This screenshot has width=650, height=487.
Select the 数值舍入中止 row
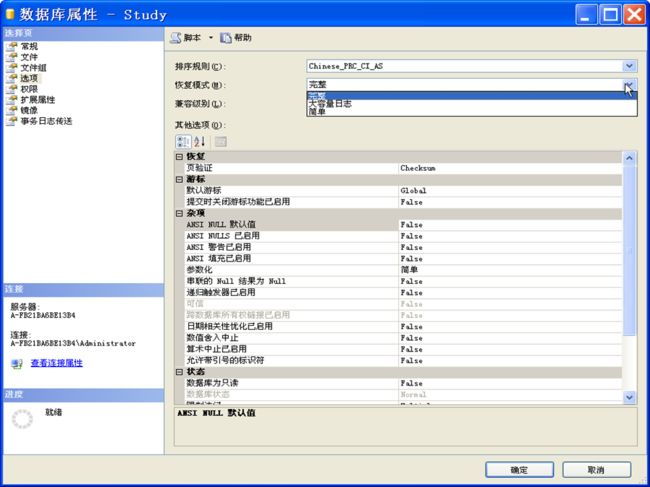(403, 338)
